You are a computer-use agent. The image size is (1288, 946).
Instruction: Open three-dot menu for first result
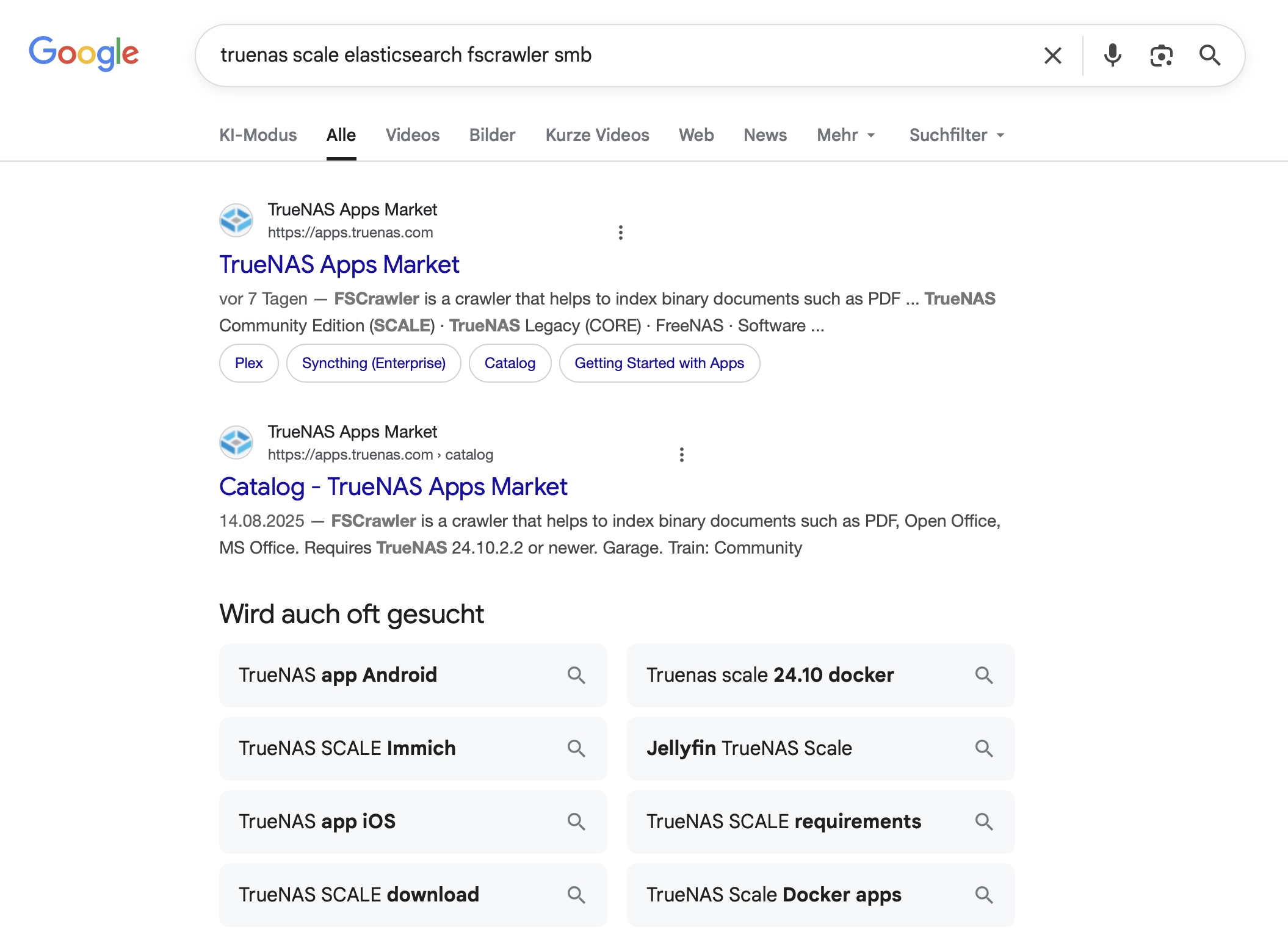coord(620,233)
